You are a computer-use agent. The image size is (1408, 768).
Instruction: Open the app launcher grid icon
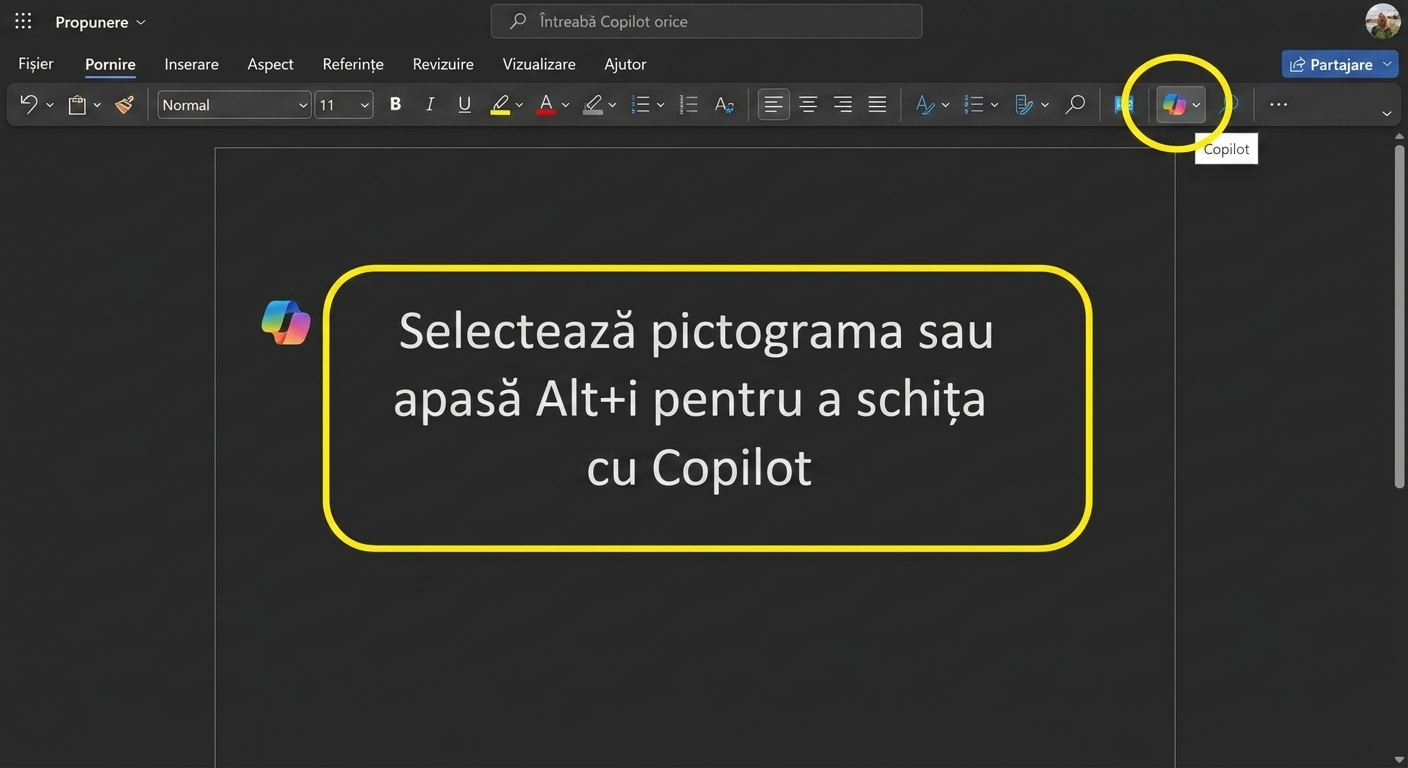23,21
